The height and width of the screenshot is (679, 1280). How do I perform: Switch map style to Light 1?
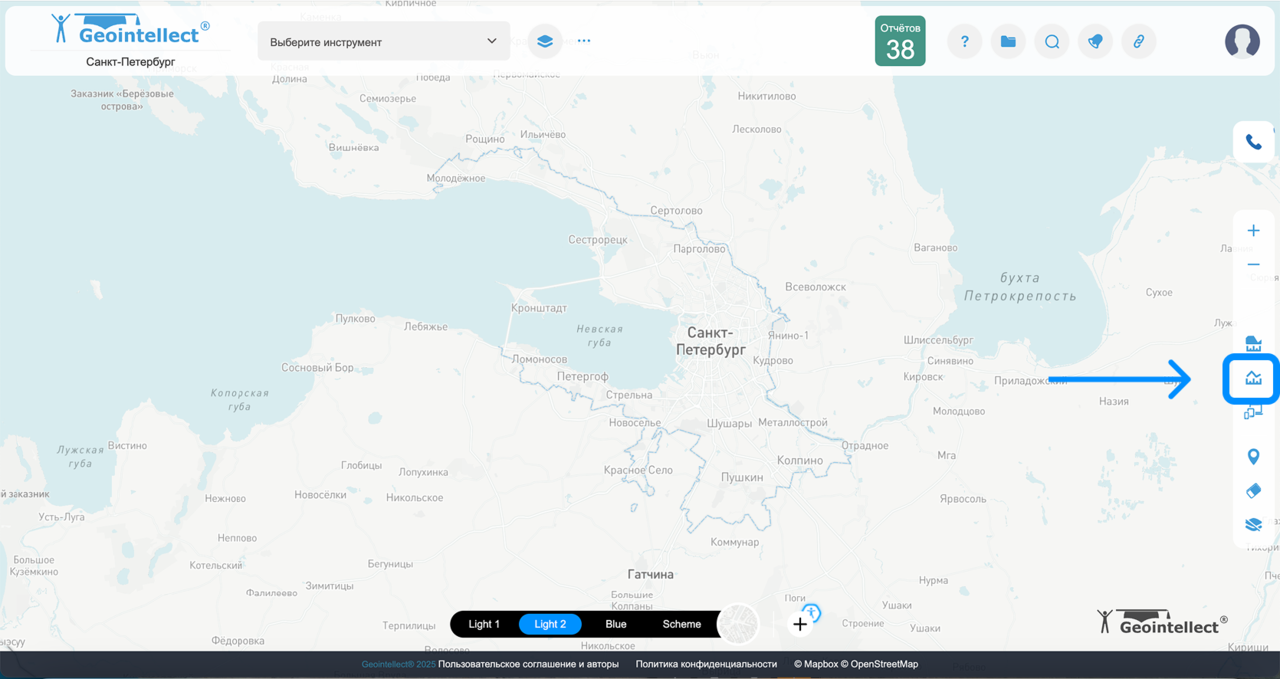[484, 624]
